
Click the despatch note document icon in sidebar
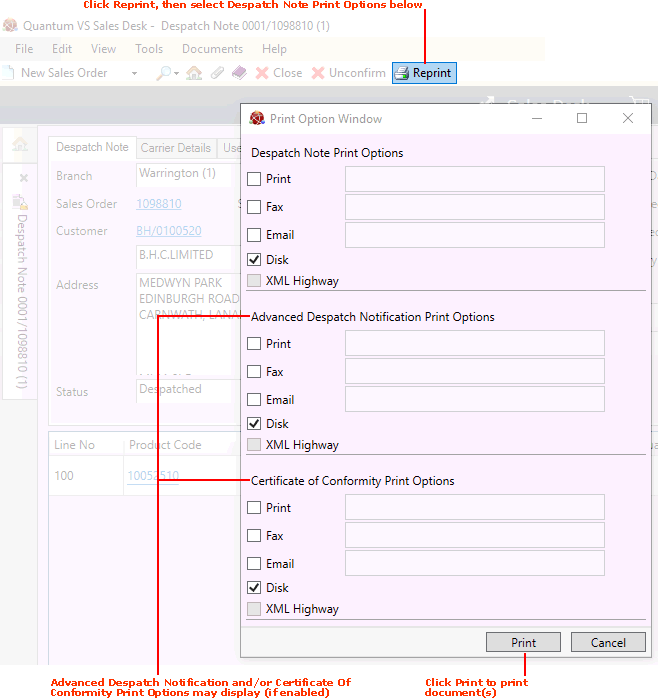point(20,202)
